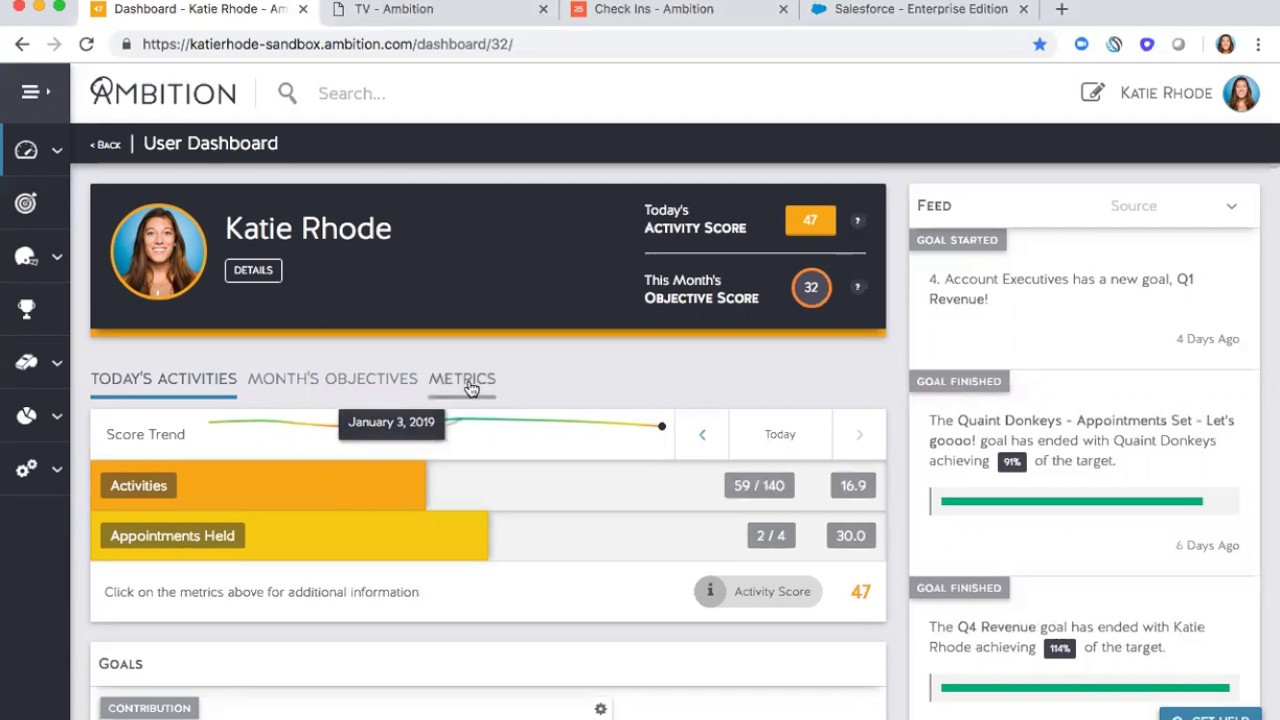
Task: Go to previous day arrow
Action: pyautogui.click(x=702, y=434)
